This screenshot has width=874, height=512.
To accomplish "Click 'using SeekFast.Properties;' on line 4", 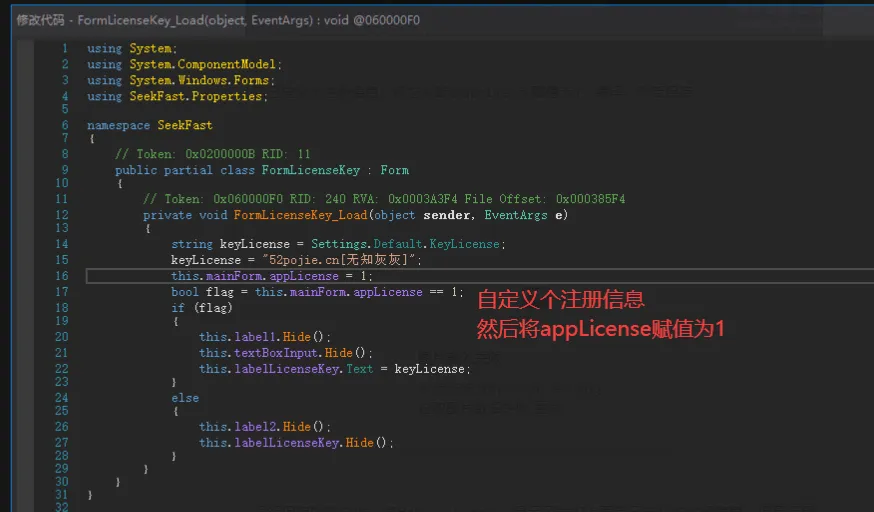I will pyautogui.click(x=177, y=96).
